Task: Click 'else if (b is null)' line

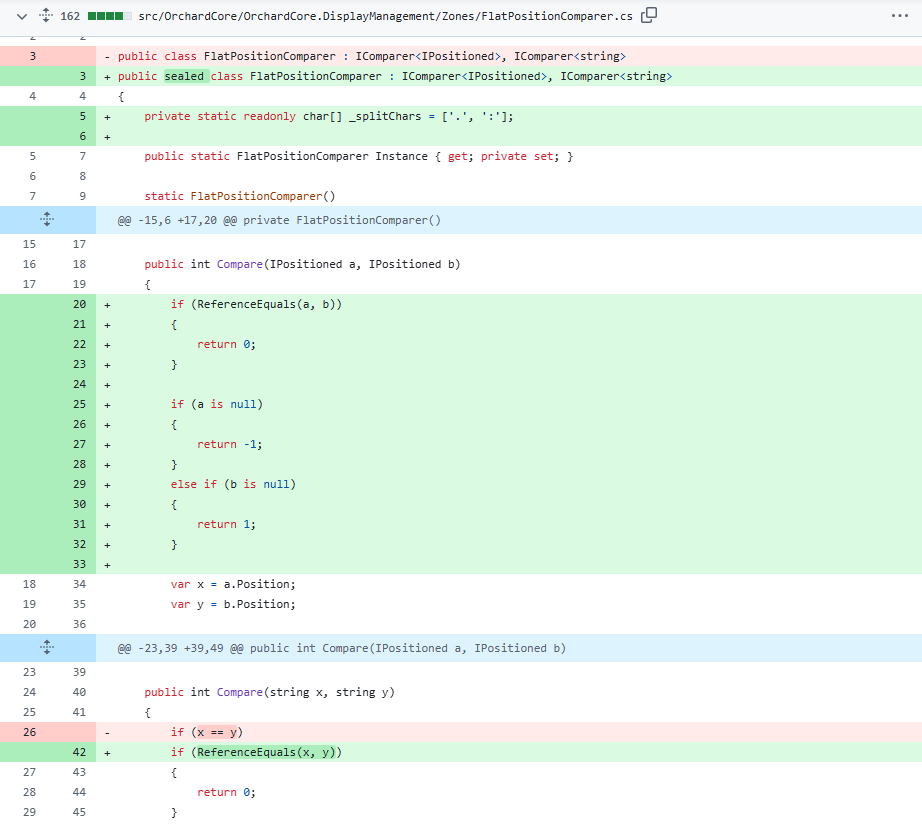Action: pos(233,484)
